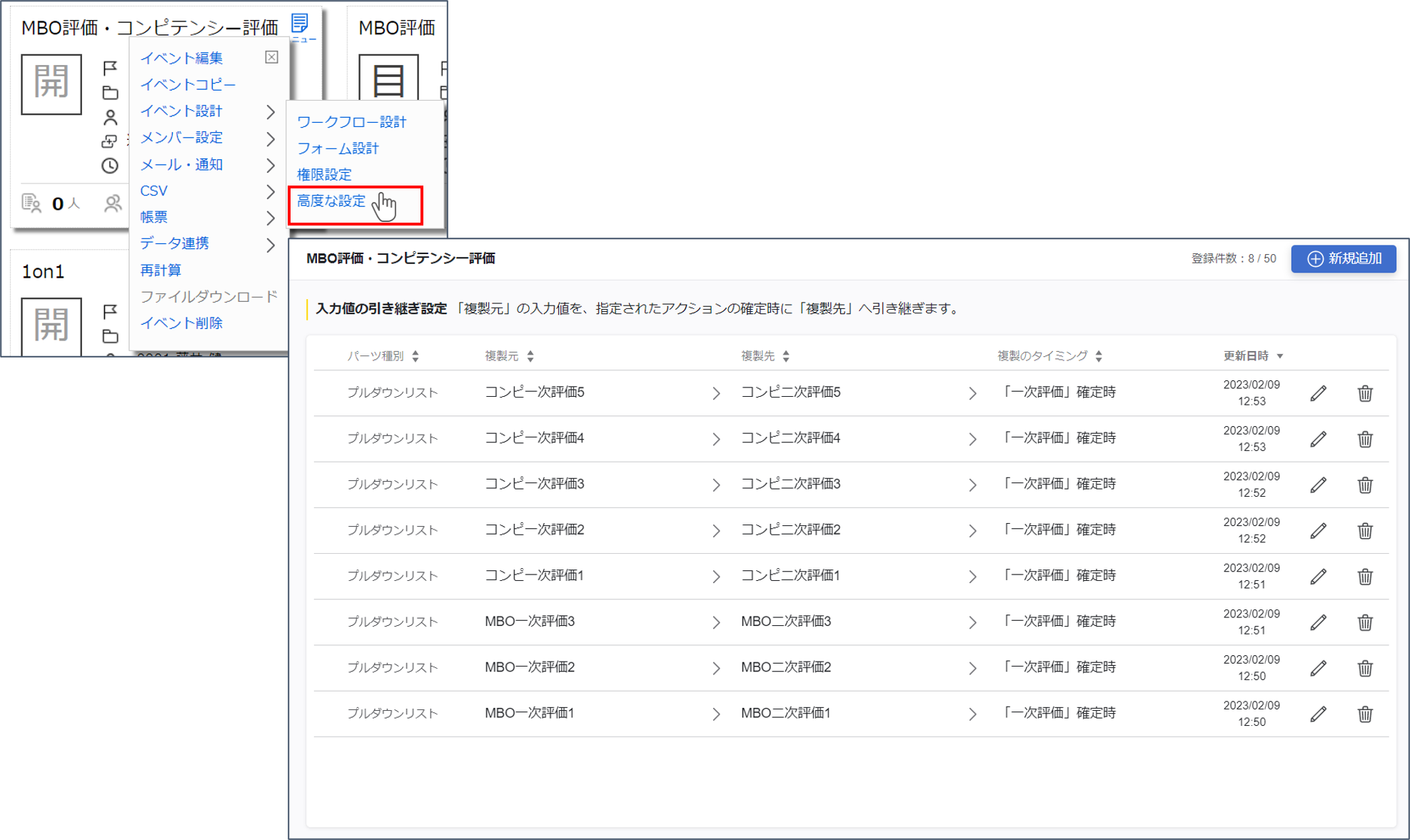Click the コンピ二次評価5 destination cell
Screen dimensions: 1410x840
pyautogui.click(x=791, y=393)
